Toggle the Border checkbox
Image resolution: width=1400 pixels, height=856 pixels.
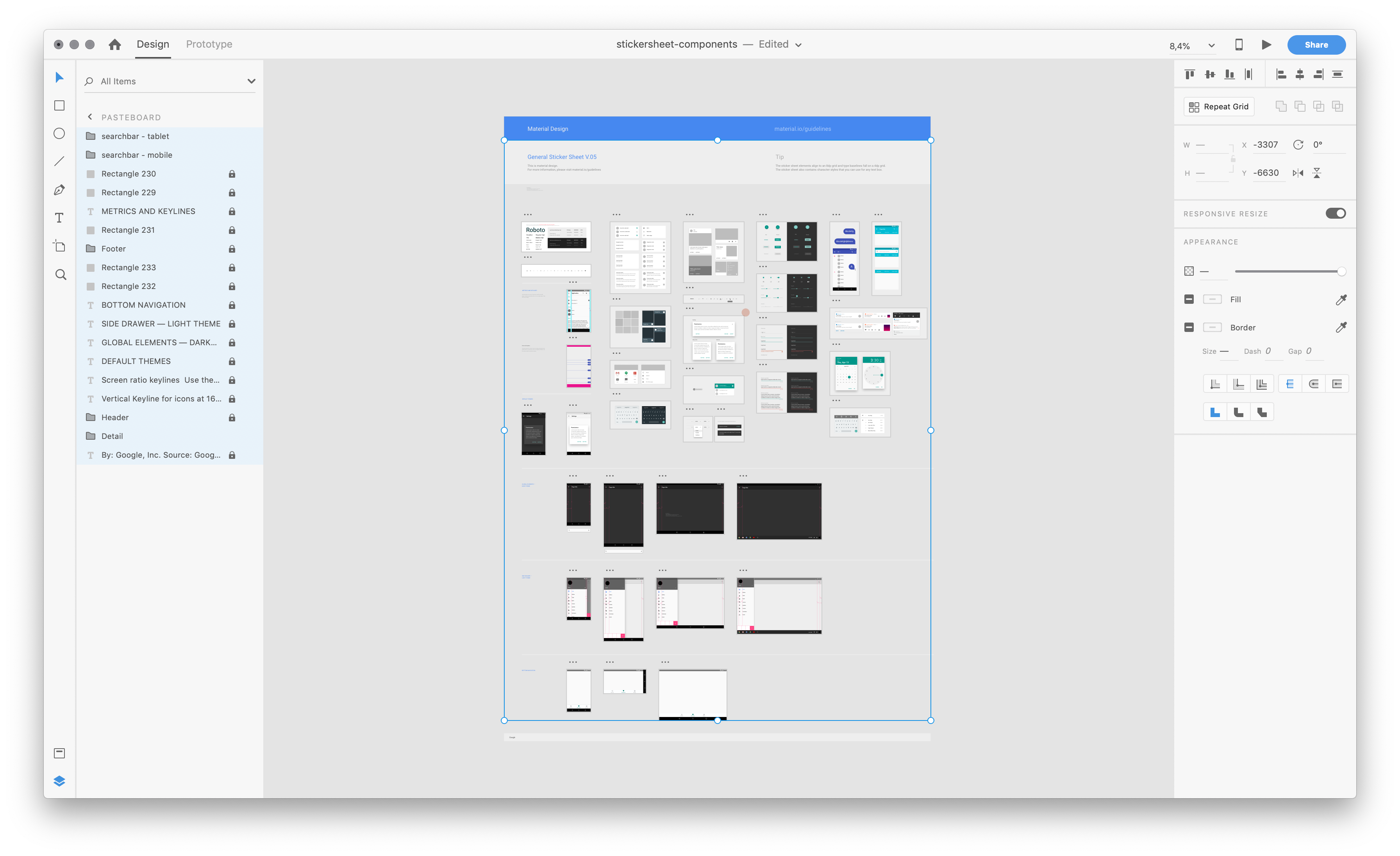point(1189,327)
